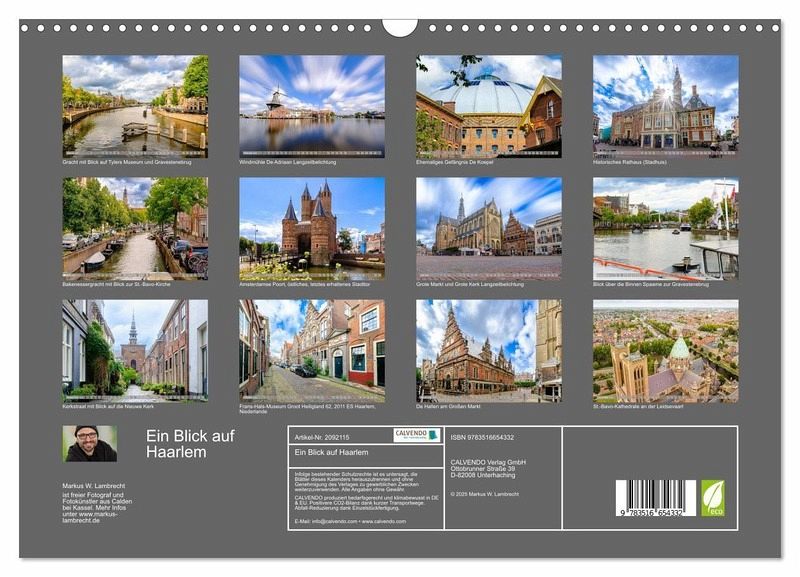Click the author bio paragraph about Calden
Viewport: 800px width, 577px height.
coord(97,508)
